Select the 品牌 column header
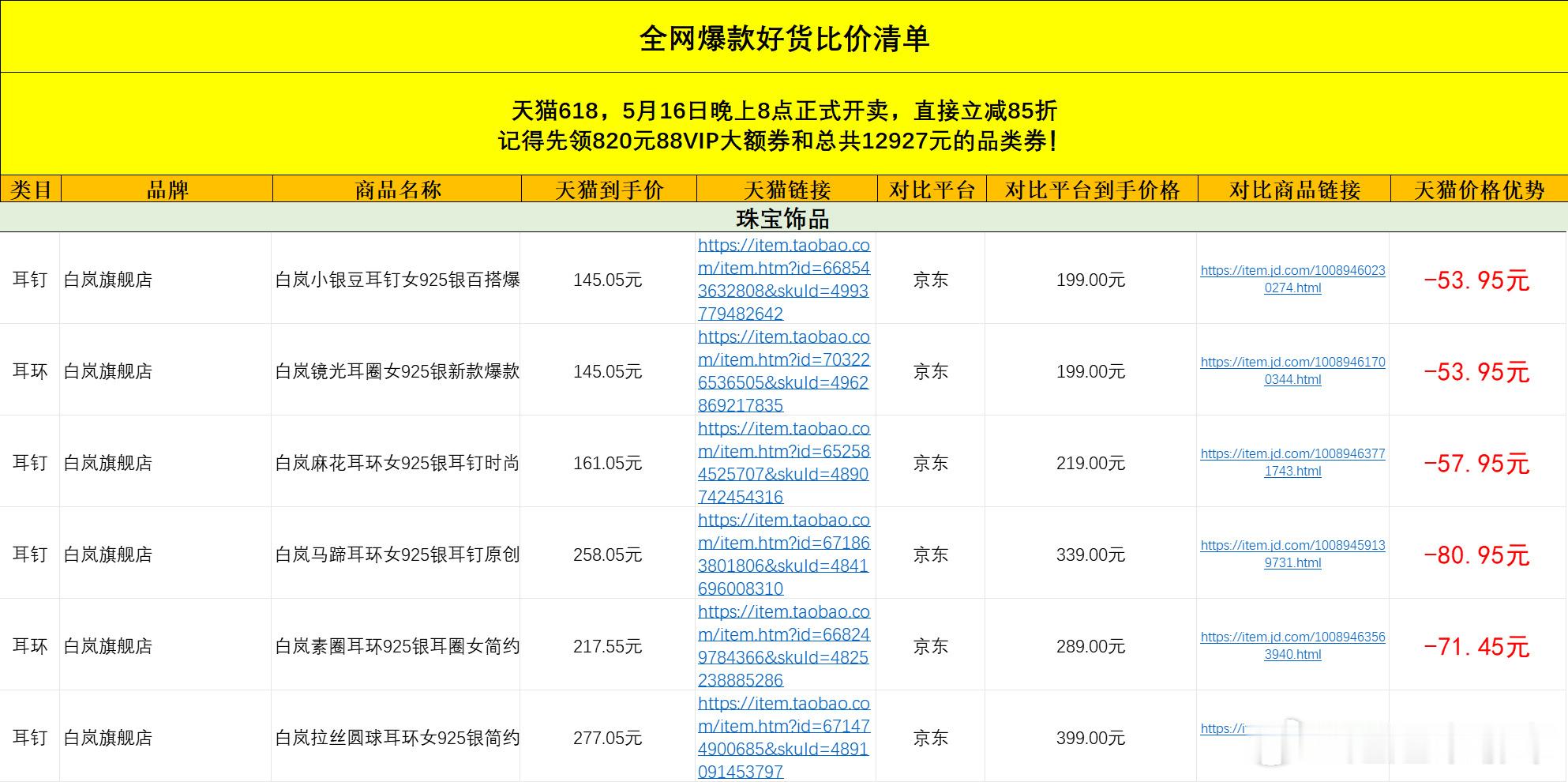The image size is (1568, 782). tap(167, 190)
